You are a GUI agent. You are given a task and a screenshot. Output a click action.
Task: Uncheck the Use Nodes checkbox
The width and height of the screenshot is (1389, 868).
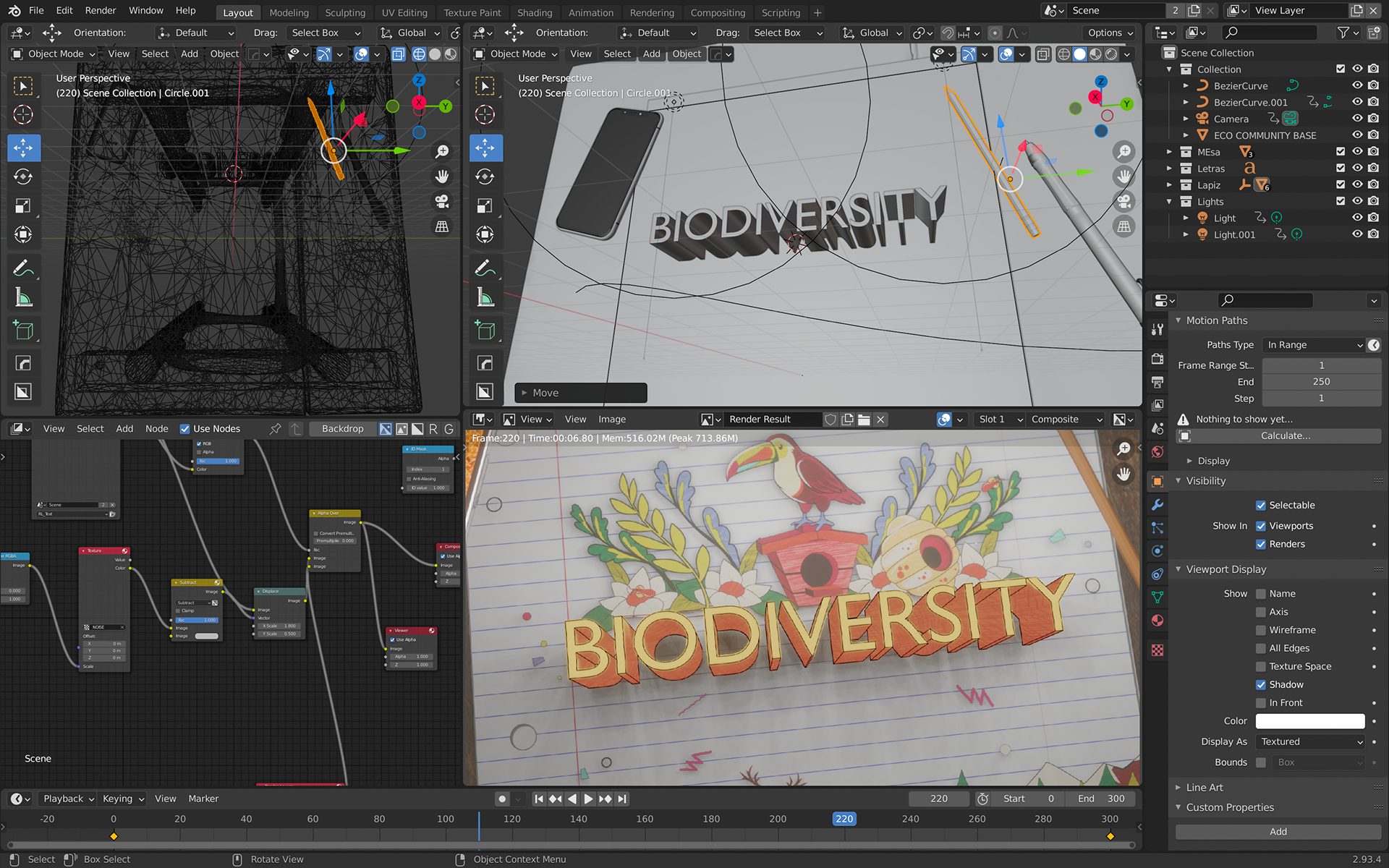click(185, 429)
